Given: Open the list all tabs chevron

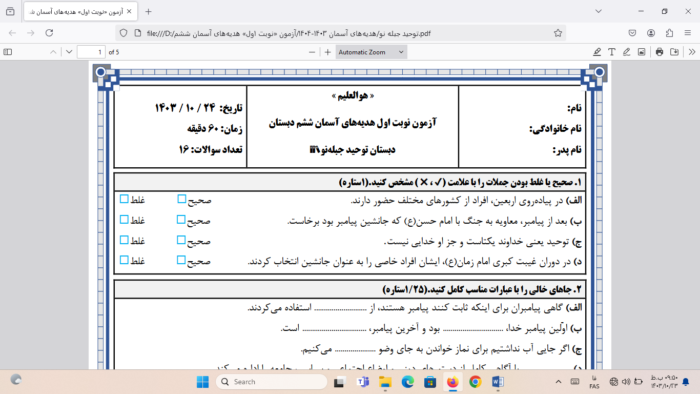Looking at the screenshot, I should click(x=599, y=12).
